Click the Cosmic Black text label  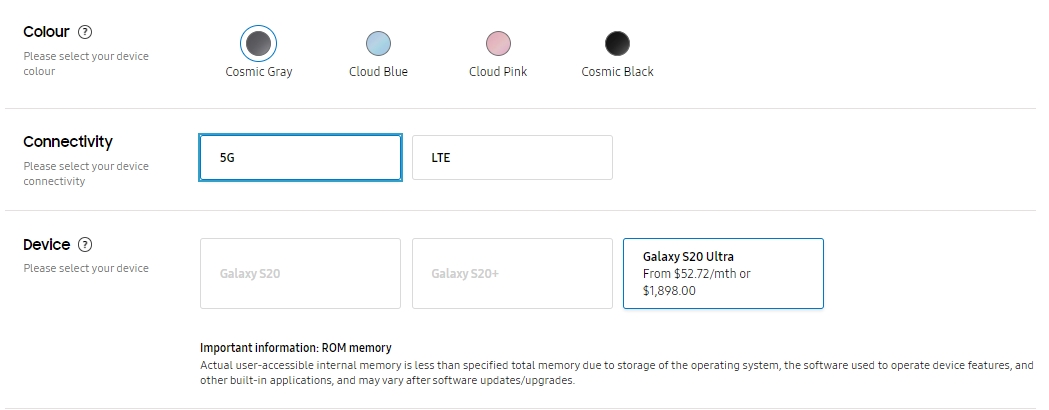coord(617,72)
